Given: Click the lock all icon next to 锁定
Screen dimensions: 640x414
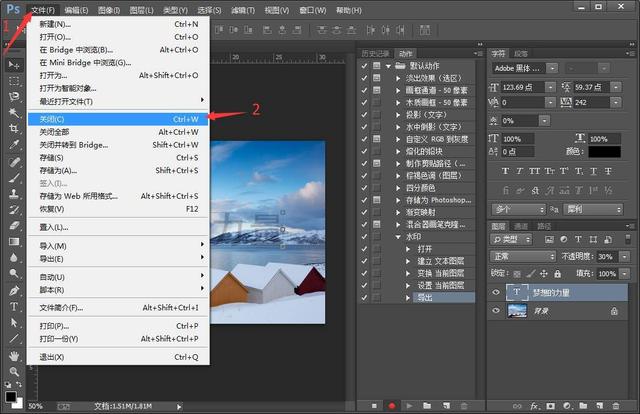Looking at the screenshot, I should (x=558, y=274).
